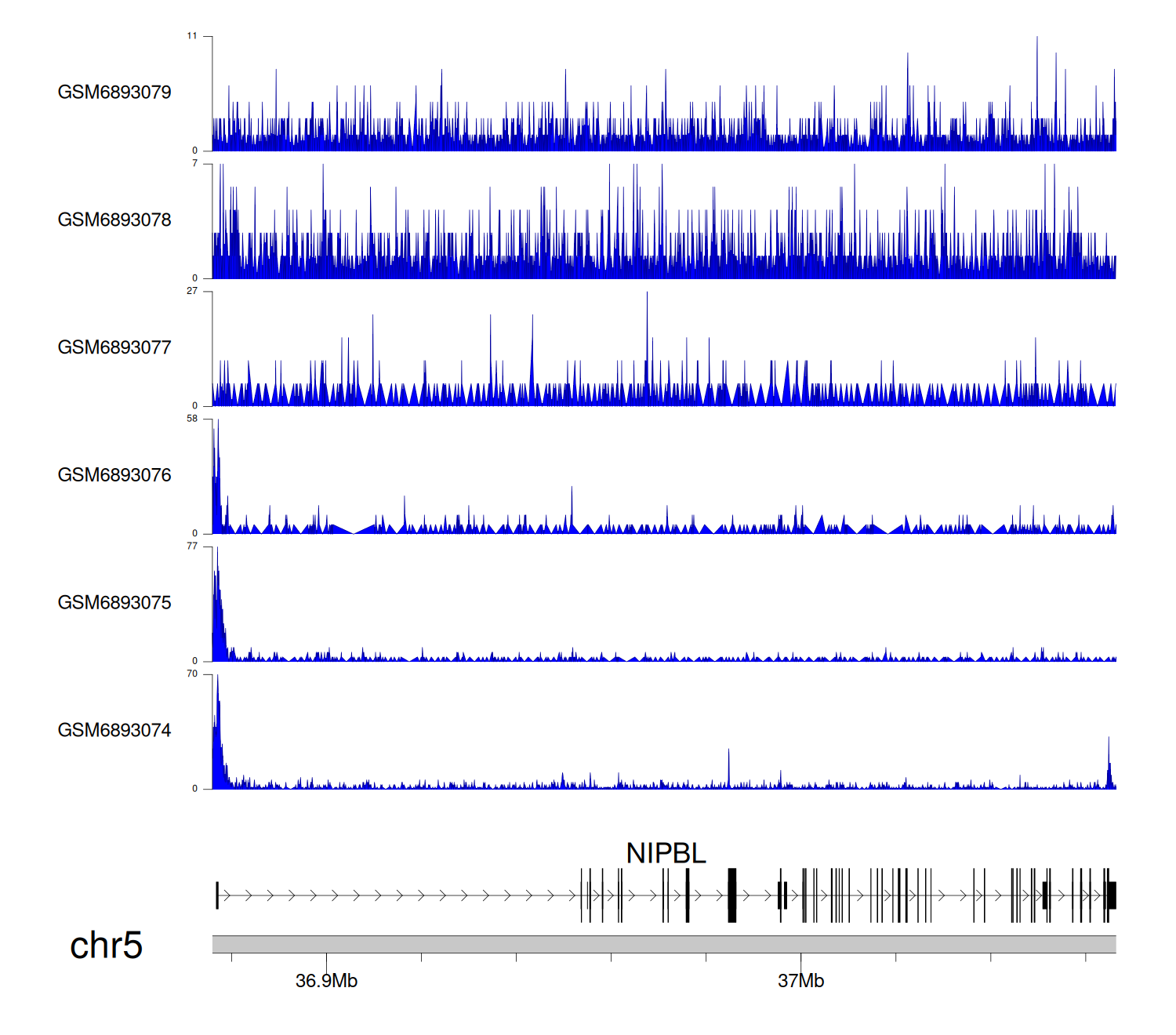Click the first NIPBL exon at gene start
The width and height of the screenshot is (1176, 1035).
[x=217, y=895]
